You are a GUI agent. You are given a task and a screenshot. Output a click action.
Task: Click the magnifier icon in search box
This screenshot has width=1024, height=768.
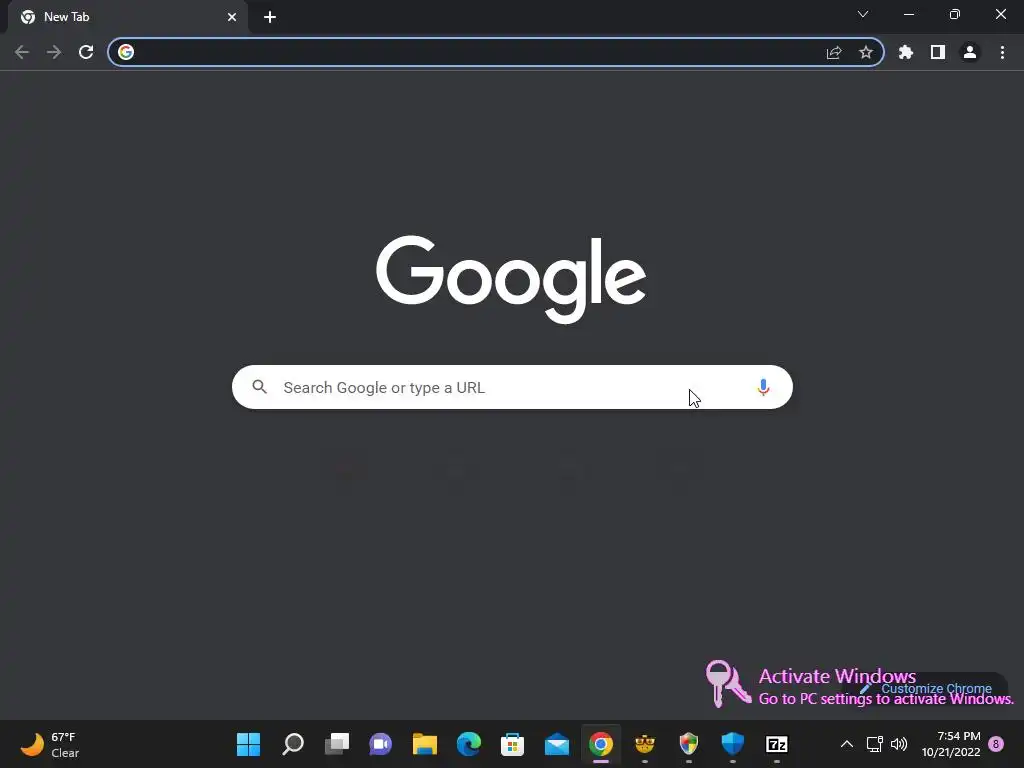tap(259, 387)
